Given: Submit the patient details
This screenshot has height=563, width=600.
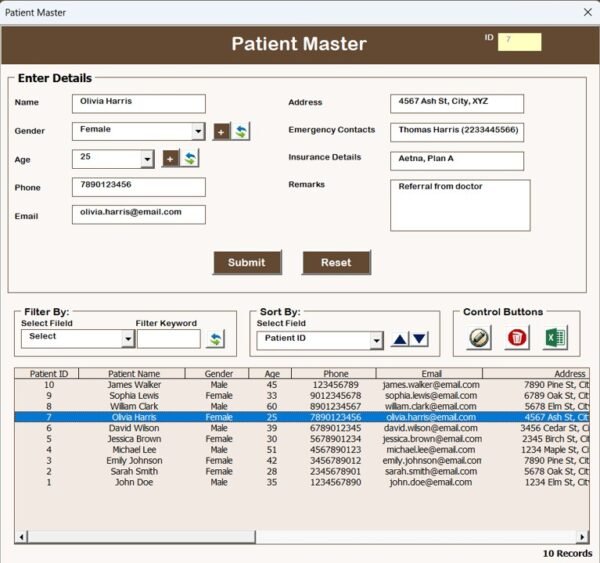Looking at the screenshot, I should pos(247,263).
